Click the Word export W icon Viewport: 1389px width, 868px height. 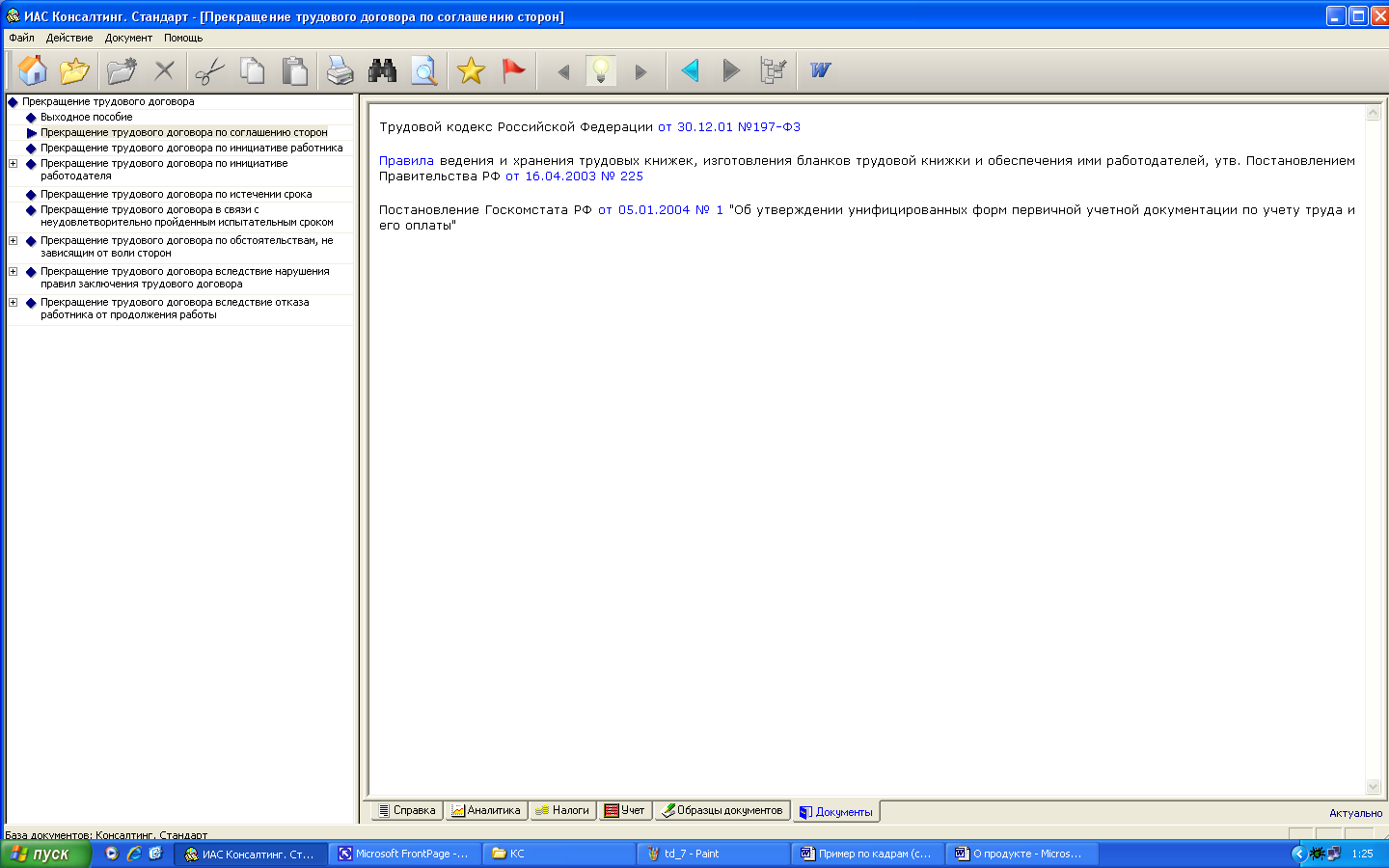(x=820, y=70)
